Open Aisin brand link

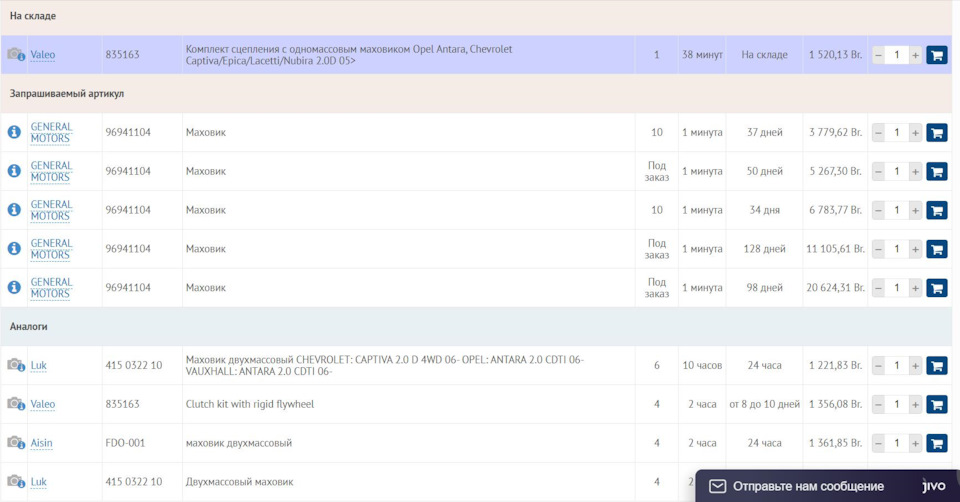42,443
